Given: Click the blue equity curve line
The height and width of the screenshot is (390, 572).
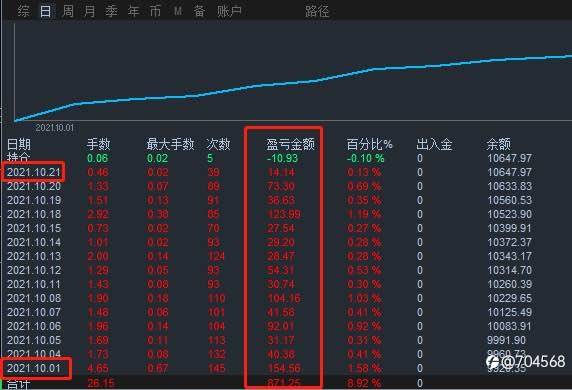Looking at the screenshot, I should click(292, 82).
